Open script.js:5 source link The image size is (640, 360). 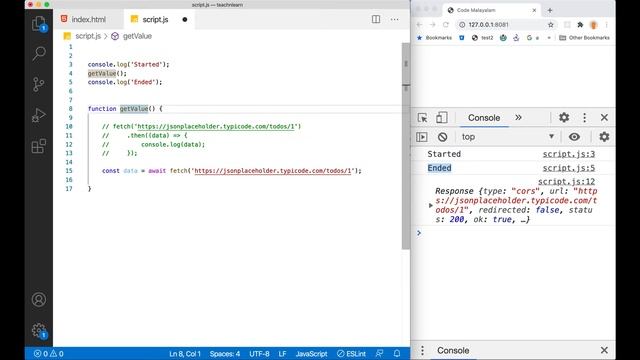[569, 168]
